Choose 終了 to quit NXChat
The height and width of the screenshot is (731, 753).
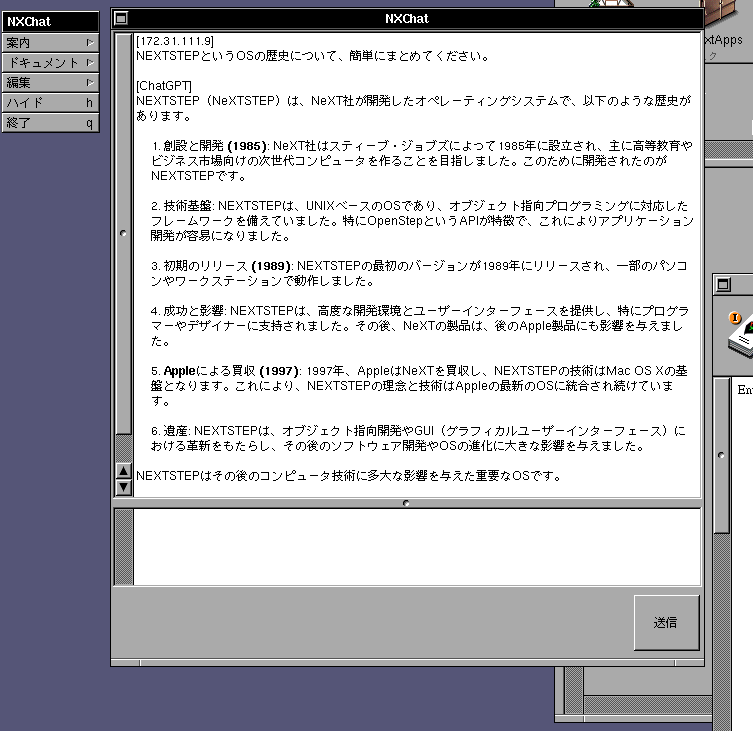(50, 122)
